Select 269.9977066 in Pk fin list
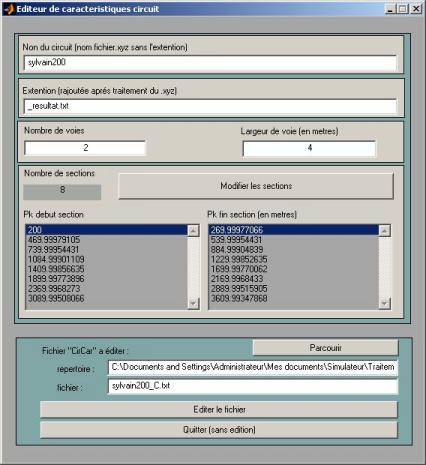Image resolution: width=426 pixels, height=465 pixels. point(294,230)
